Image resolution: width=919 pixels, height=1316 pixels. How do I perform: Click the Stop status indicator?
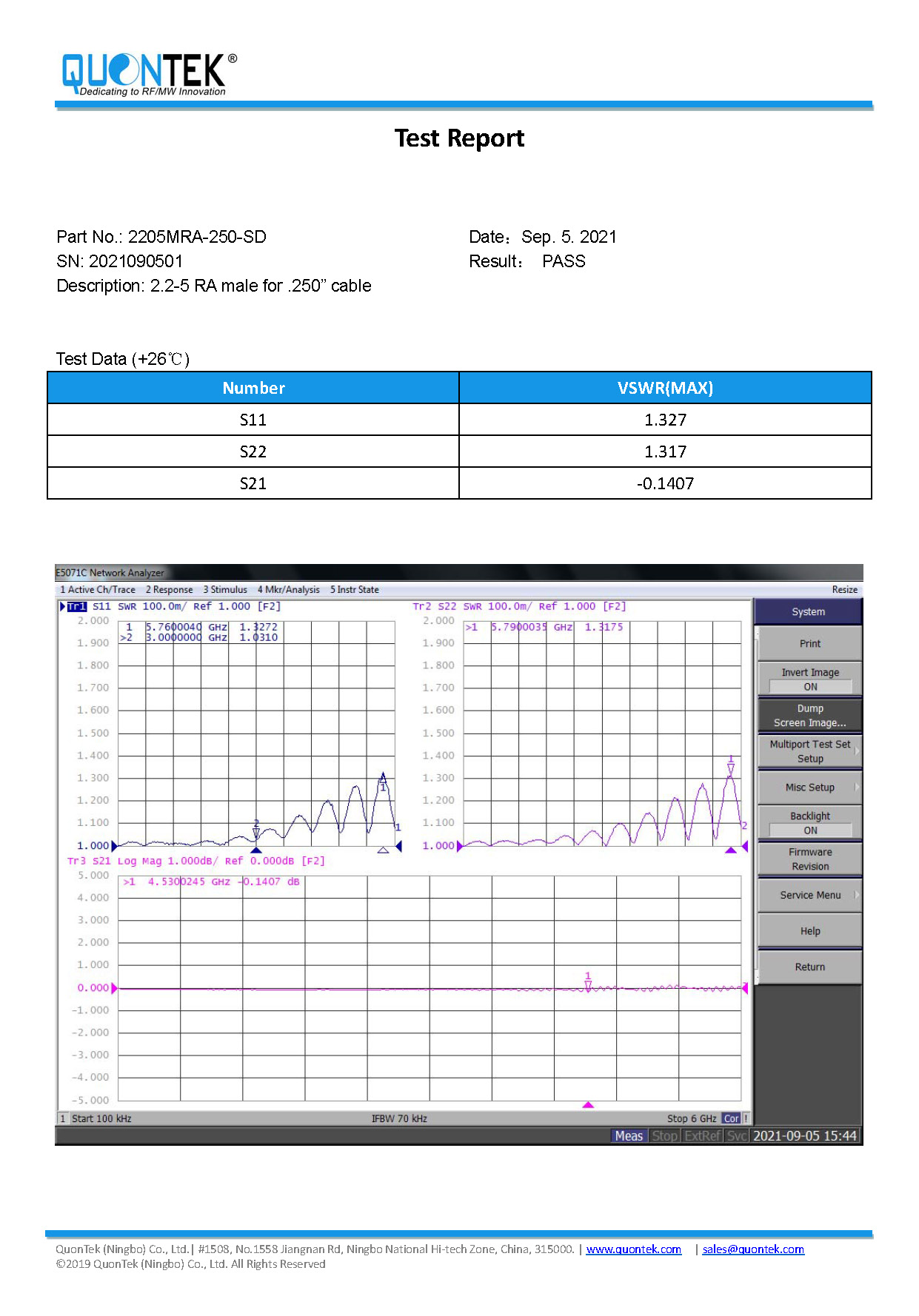pos(664,1136)
